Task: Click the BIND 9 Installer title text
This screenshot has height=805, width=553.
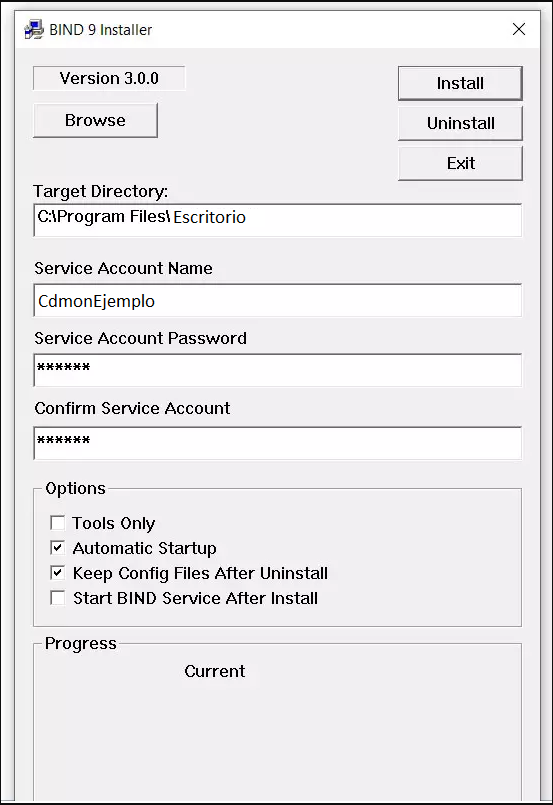Action: [x=101, y=30]
